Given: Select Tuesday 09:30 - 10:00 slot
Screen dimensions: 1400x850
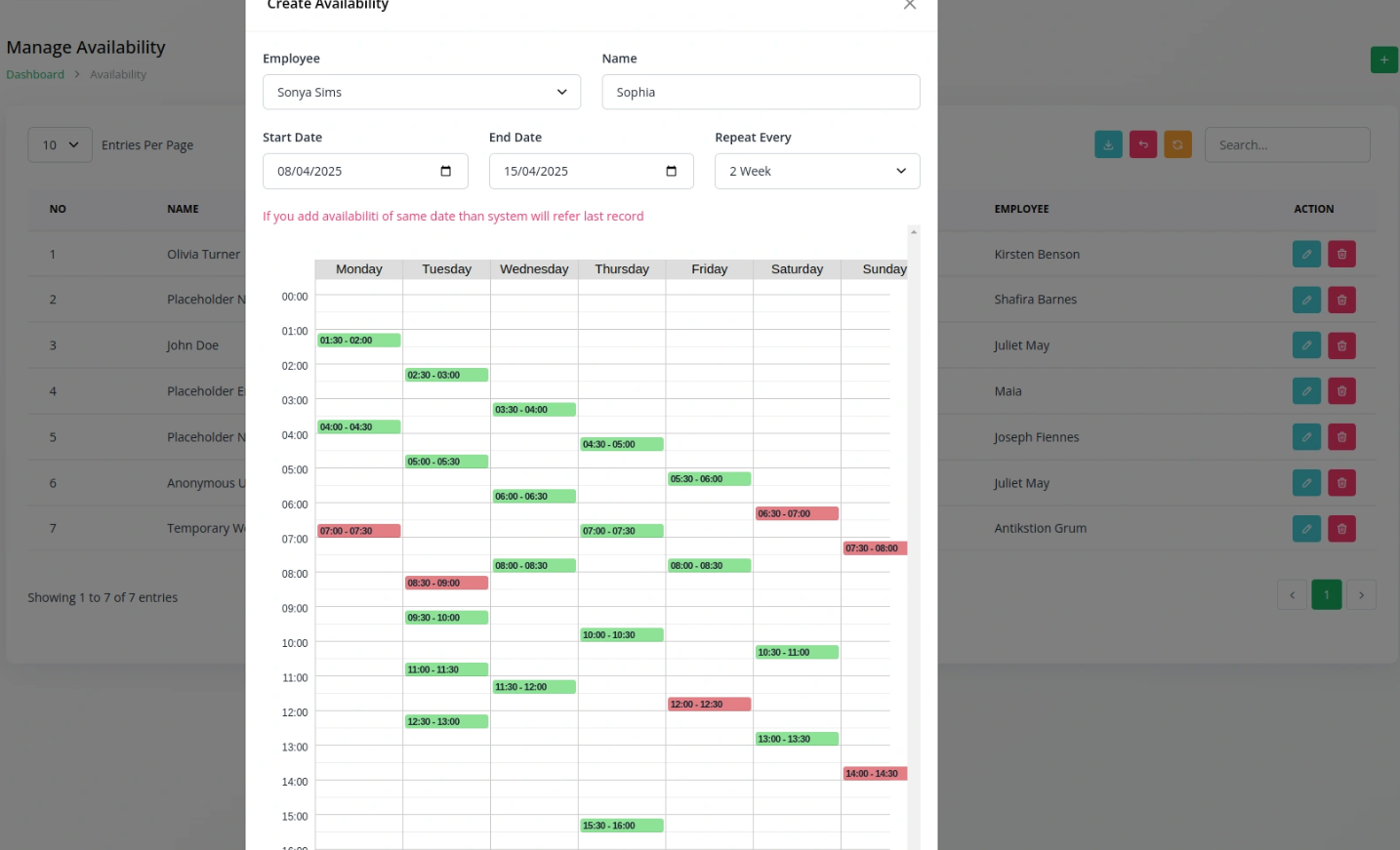Looking at the screenshot, I should 447,618.
